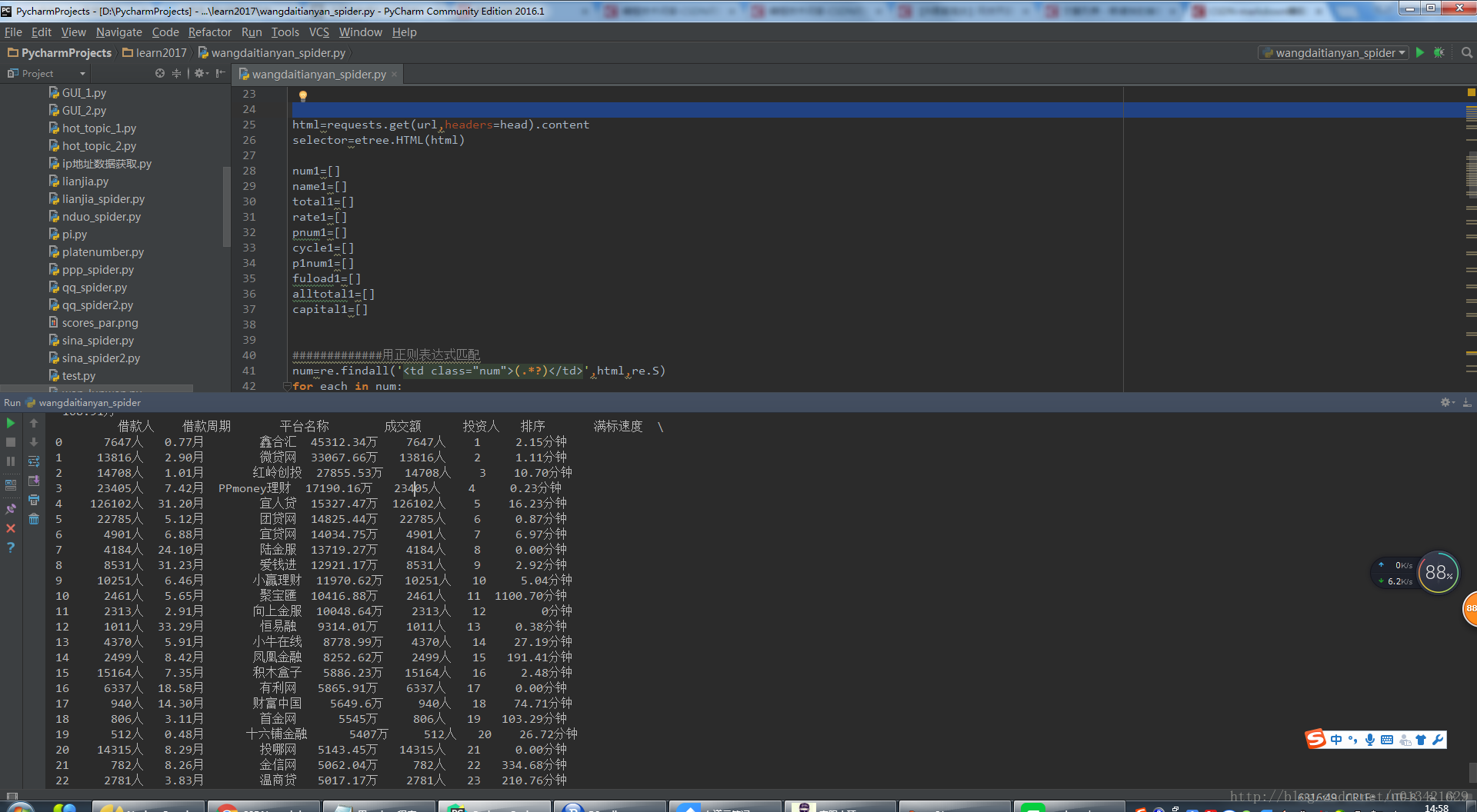Click PycharmProjects breadcrumb
The height and width of the screenshot is (812, 1477).
(x=60, y=52)
